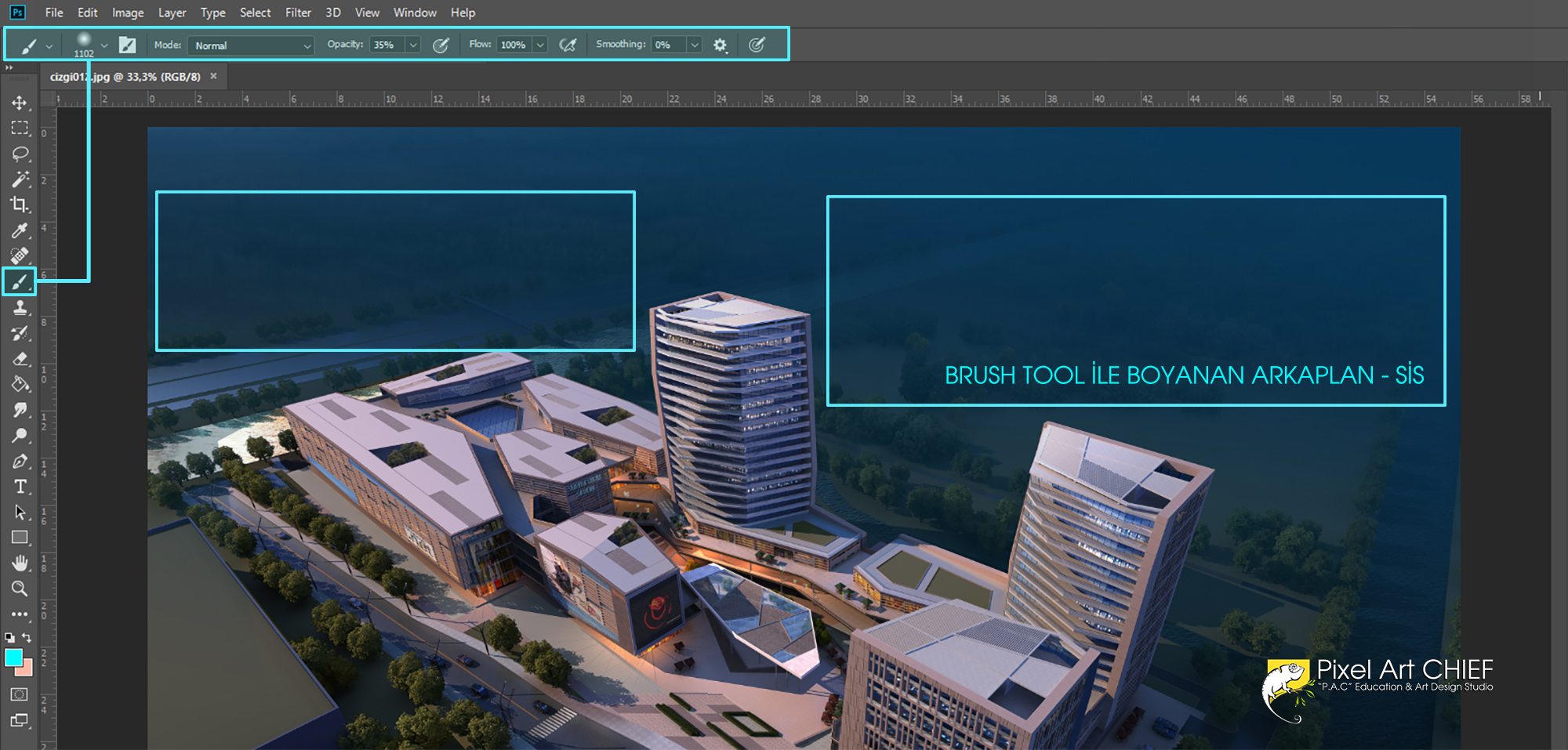
Task: Open the Window menu
Action: pyautogui.click(x=415, y=13)
